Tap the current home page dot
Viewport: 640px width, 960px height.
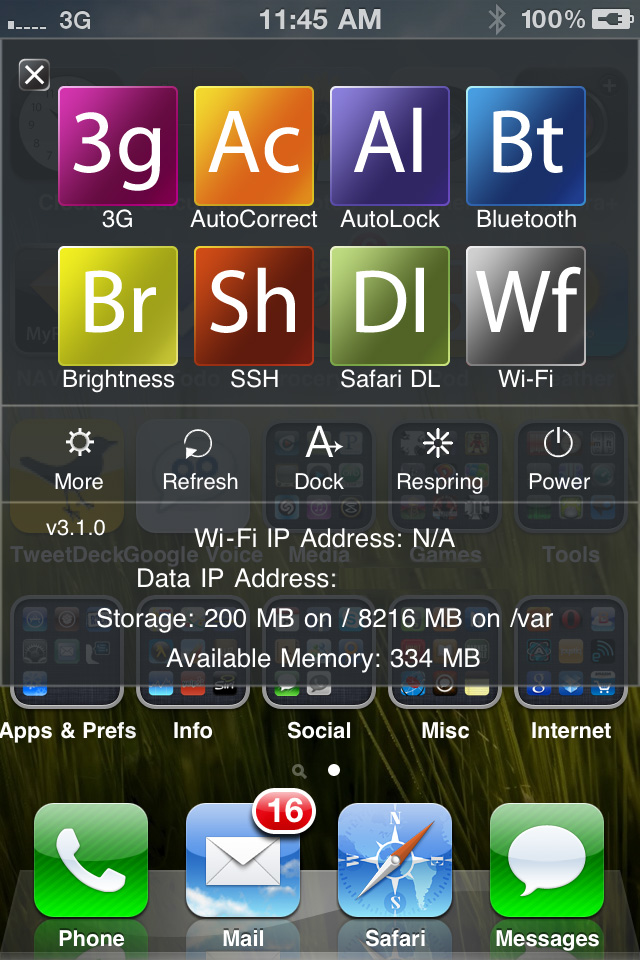[x=334, y=770]
